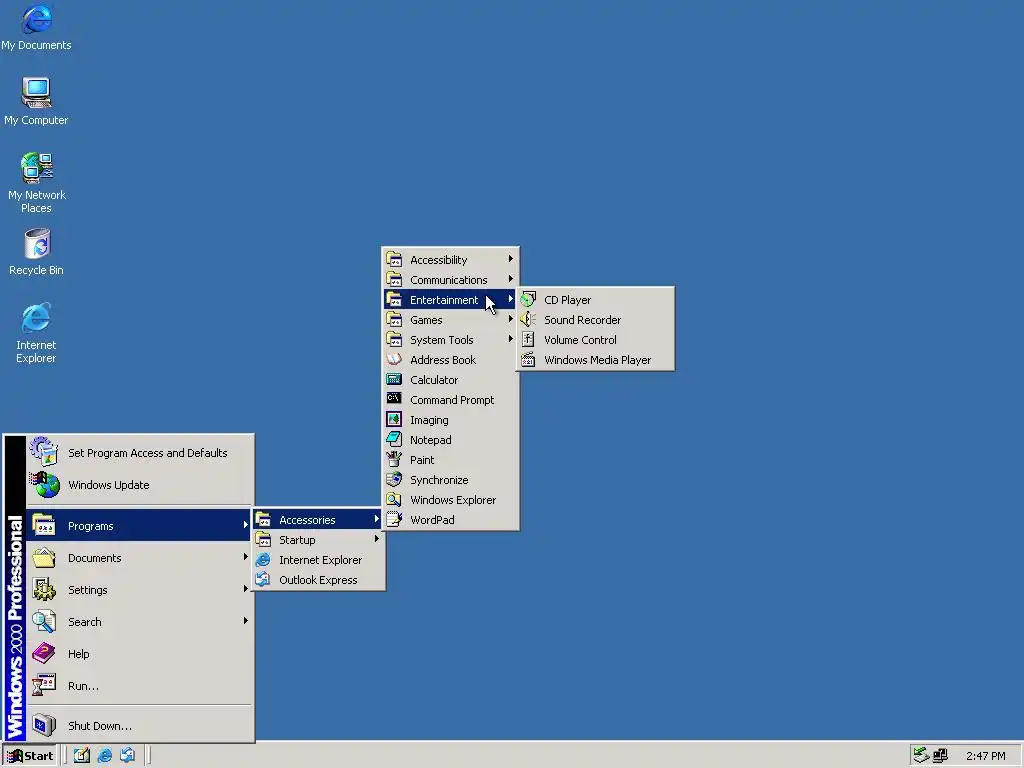Click the Synchronize icon

(x=394, y=479)
